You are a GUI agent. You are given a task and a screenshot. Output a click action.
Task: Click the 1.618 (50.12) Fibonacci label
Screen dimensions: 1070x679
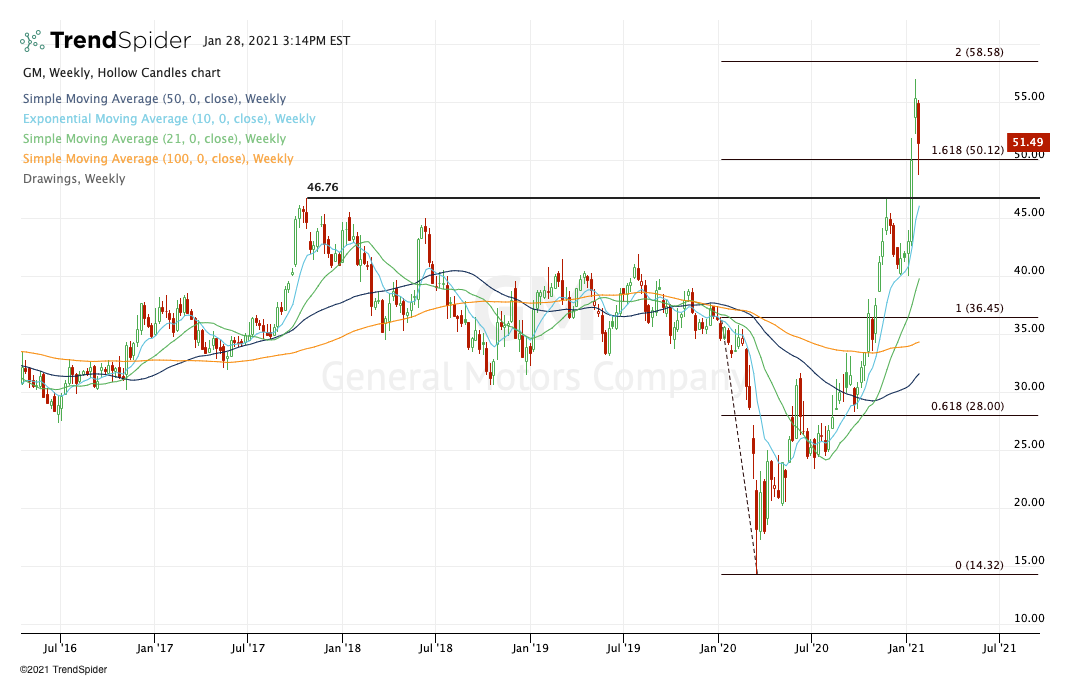(968, 150)
